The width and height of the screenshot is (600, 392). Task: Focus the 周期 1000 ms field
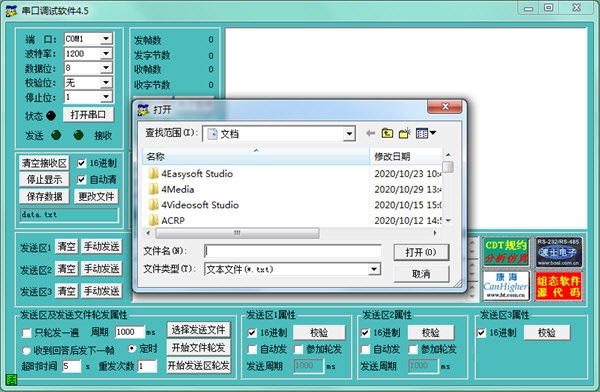pos(130,332)
